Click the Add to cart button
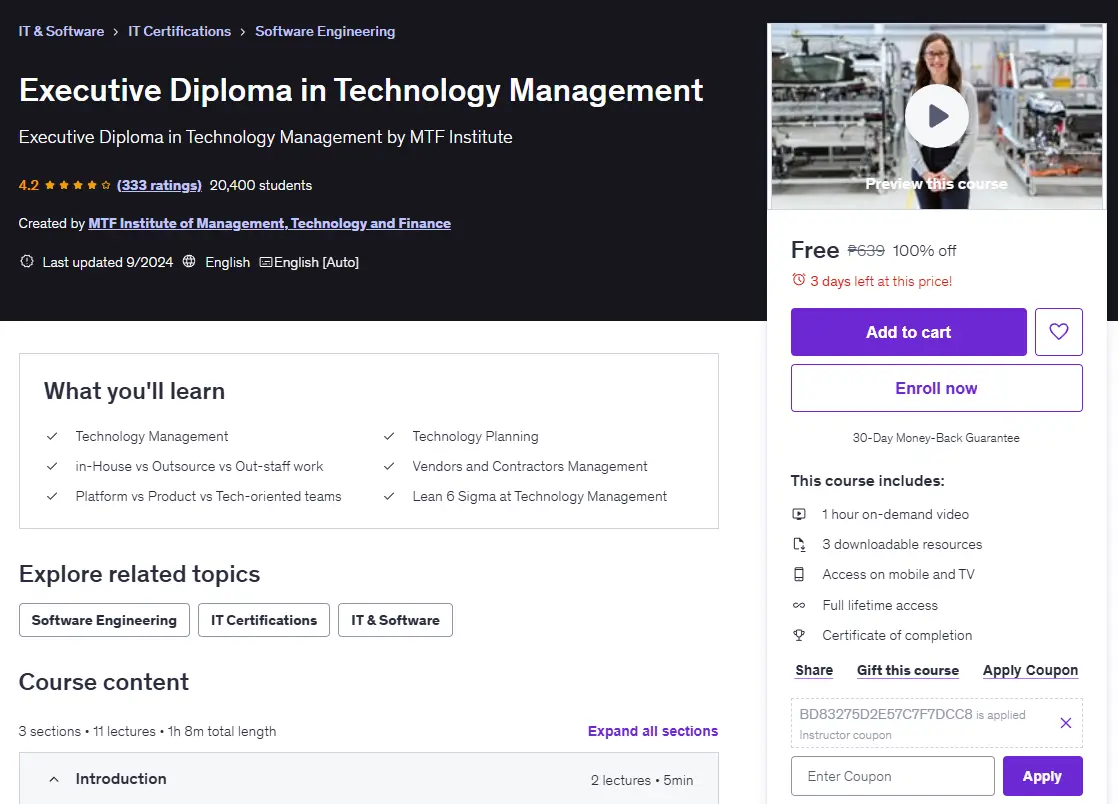Viewport: 1118px width, 804px height. pyautogui.click(x=908, y=331)
